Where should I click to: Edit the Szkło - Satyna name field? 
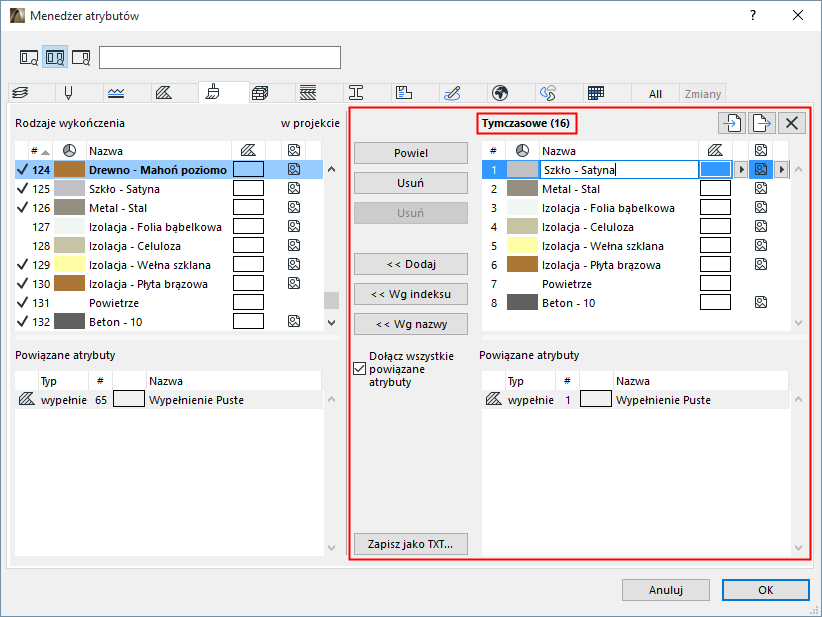[x=619, y=169]
